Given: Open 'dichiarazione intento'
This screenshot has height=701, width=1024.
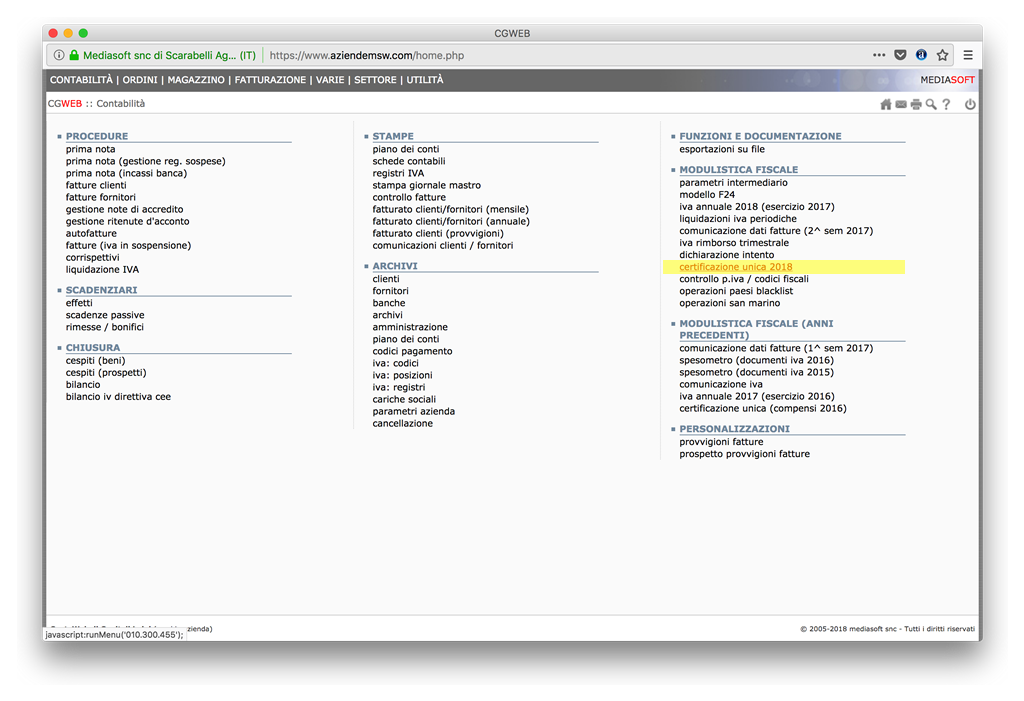Looking at the screenshot, I should (x=726, y=255).
